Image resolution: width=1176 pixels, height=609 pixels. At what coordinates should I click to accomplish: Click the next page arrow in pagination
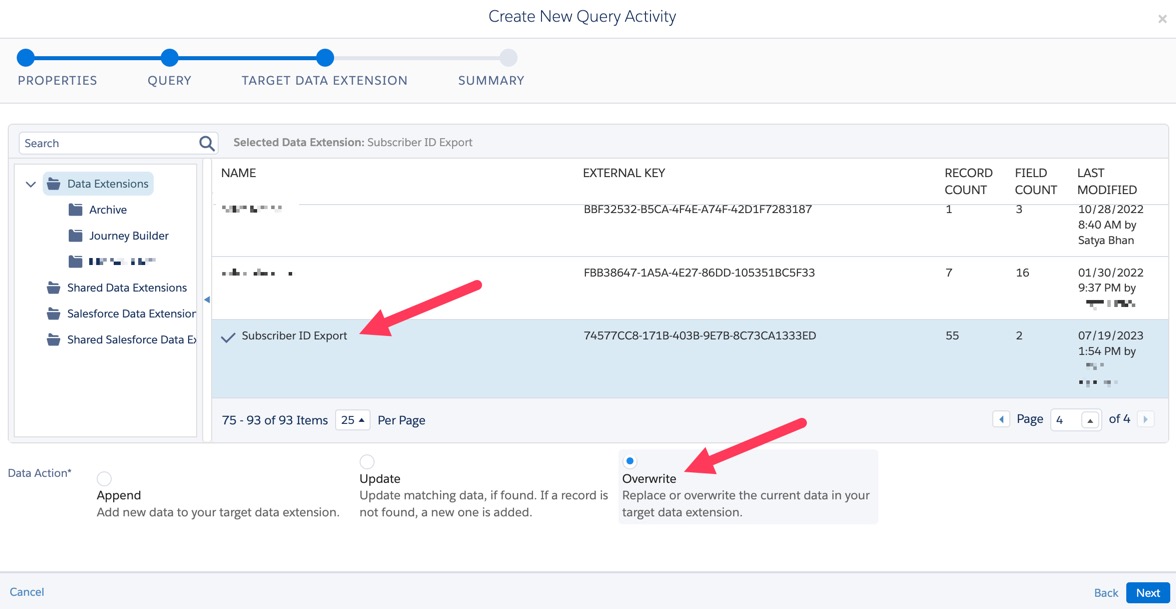click(x=1145, y=419)
